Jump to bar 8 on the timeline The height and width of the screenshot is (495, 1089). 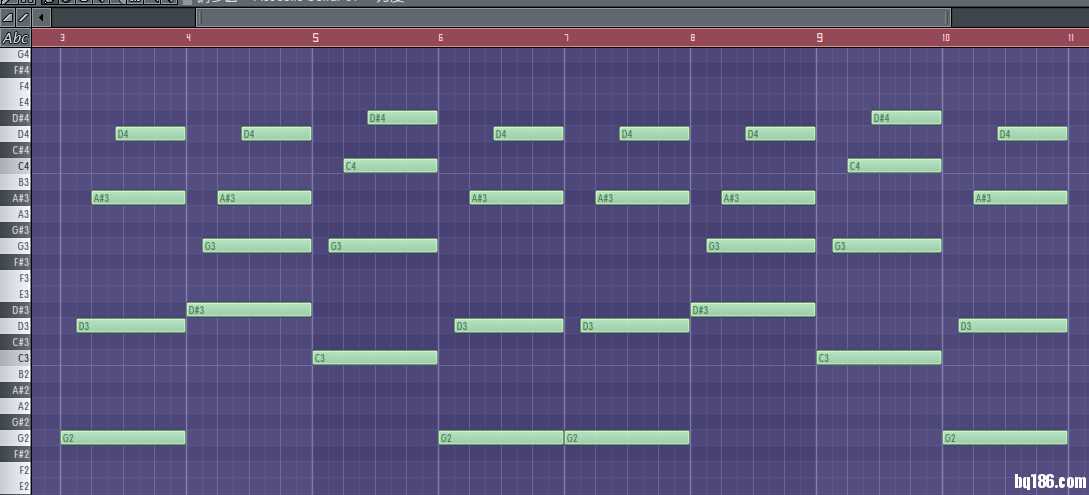coord(692,38)
